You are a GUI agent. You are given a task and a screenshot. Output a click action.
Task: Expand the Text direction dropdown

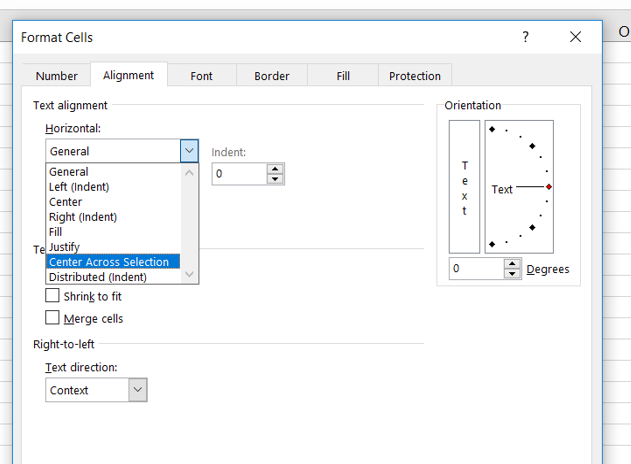click(137, 390)
